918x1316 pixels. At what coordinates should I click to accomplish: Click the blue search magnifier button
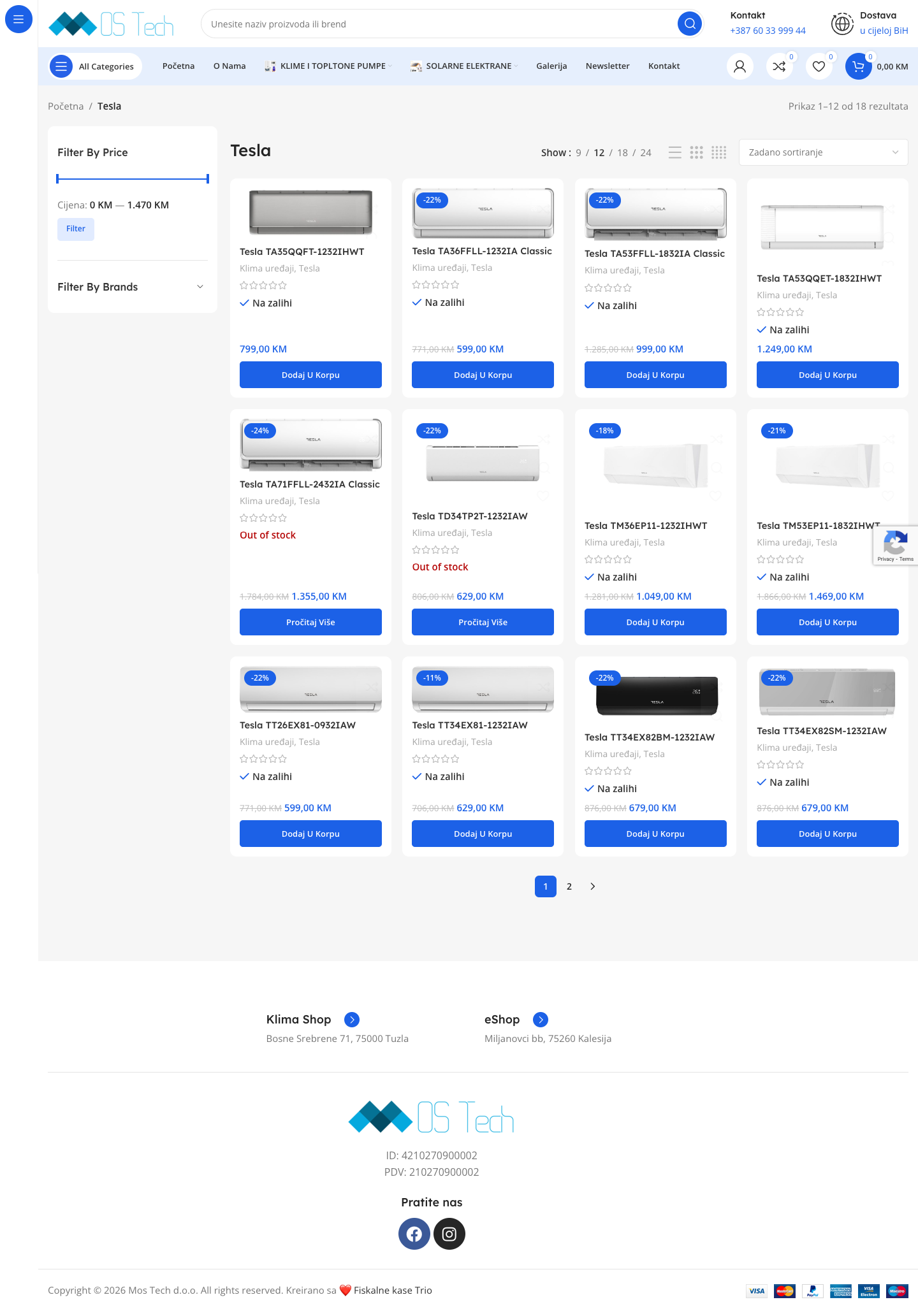[689, 24]
